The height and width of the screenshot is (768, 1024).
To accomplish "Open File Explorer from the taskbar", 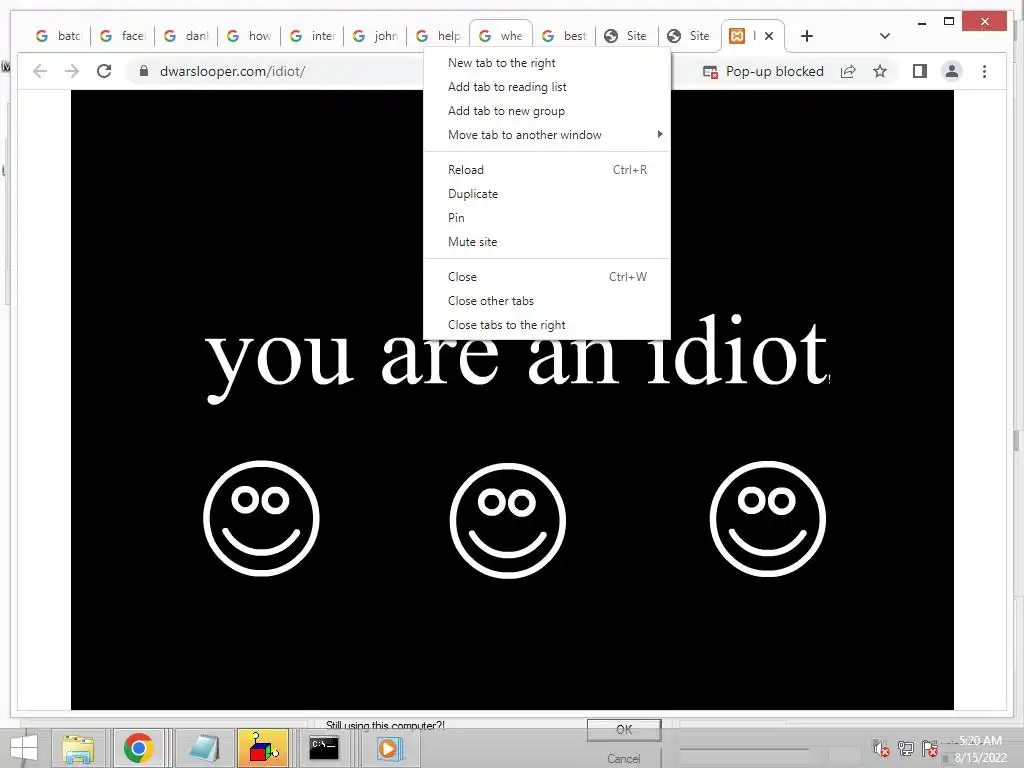I will coord(78,748).
